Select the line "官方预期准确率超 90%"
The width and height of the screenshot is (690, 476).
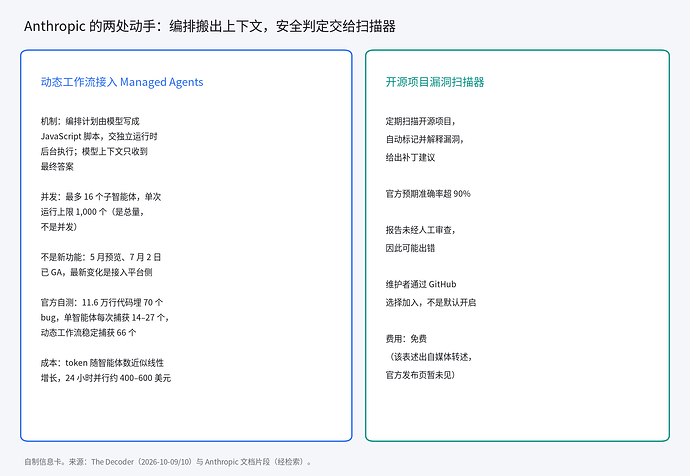point(428,194)
